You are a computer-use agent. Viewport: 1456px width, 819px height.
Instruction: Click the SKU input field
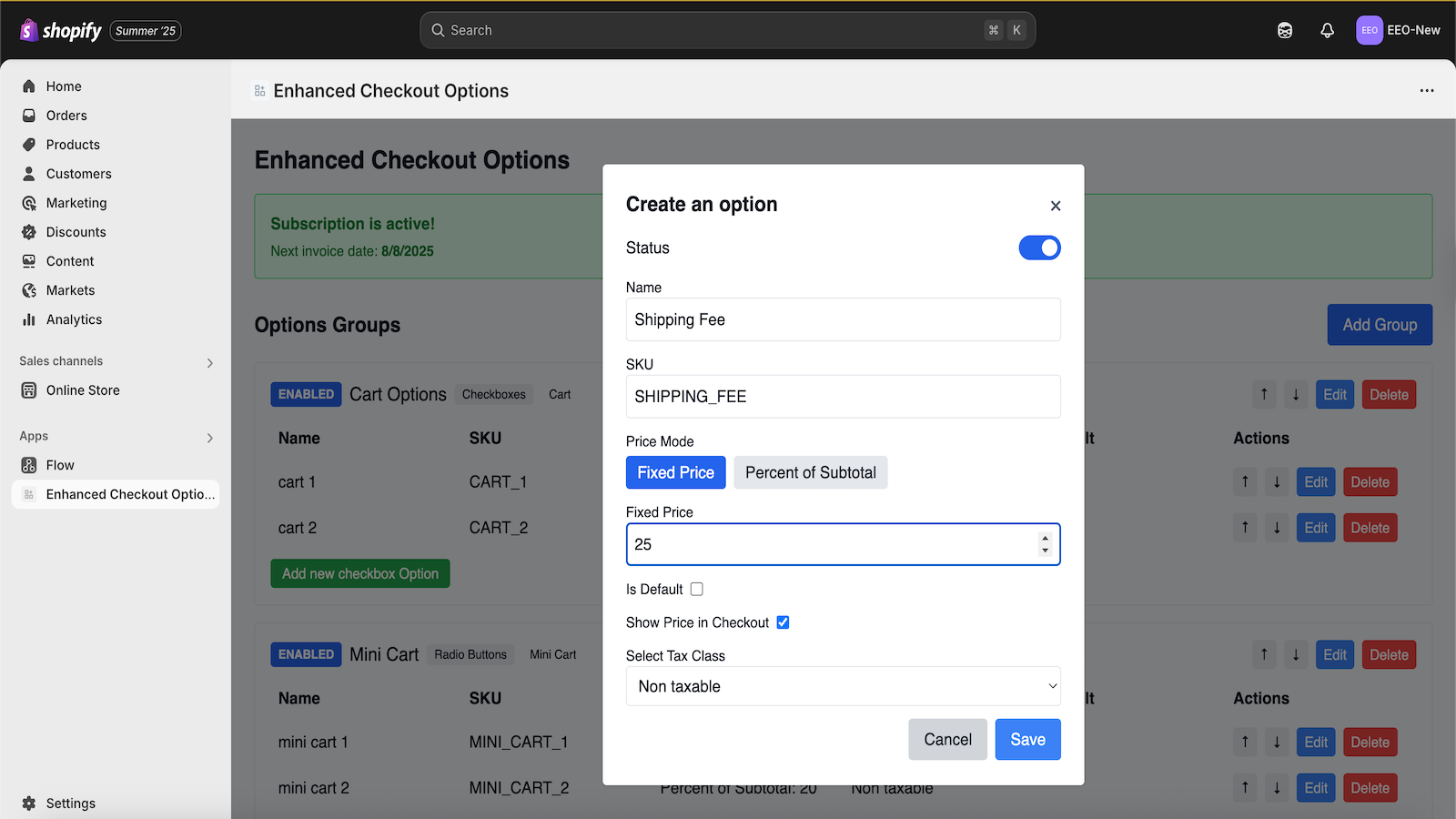click(843, 397)
